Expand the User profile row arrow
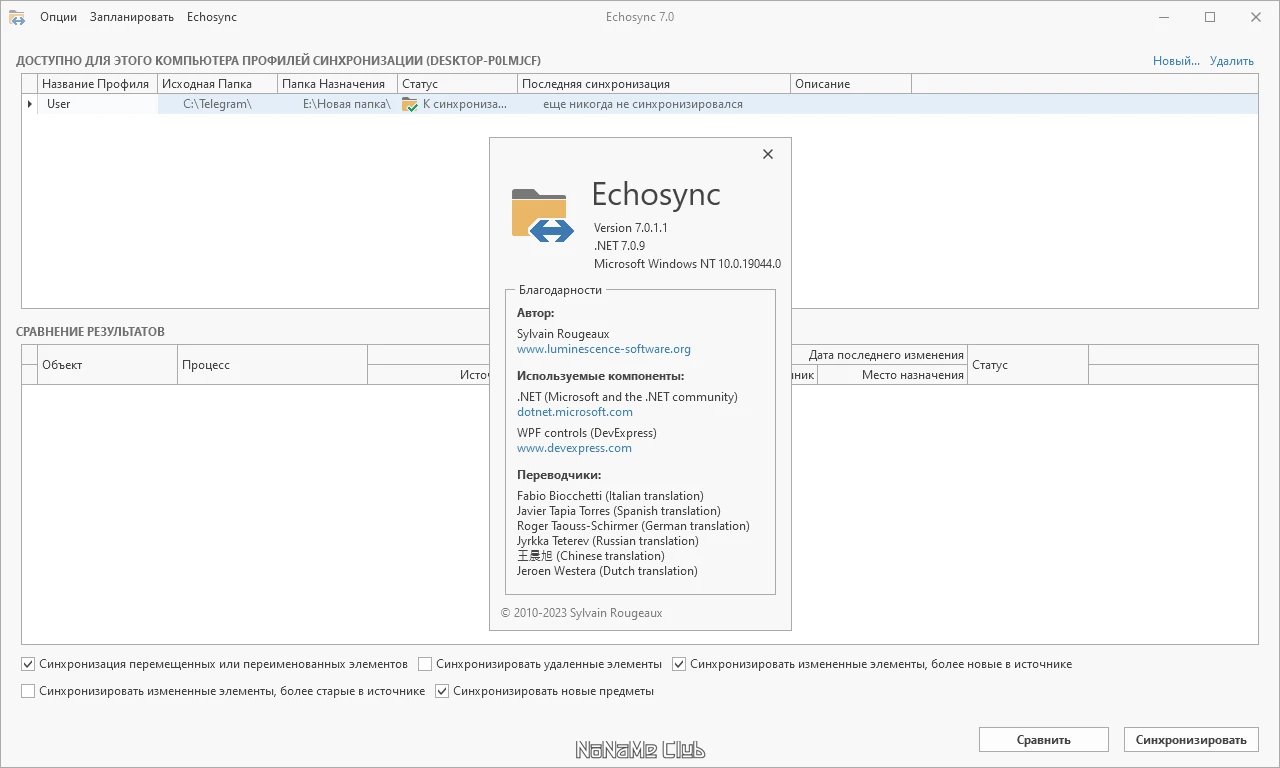The image size is (1280, 768). click(x=29, y=104)
